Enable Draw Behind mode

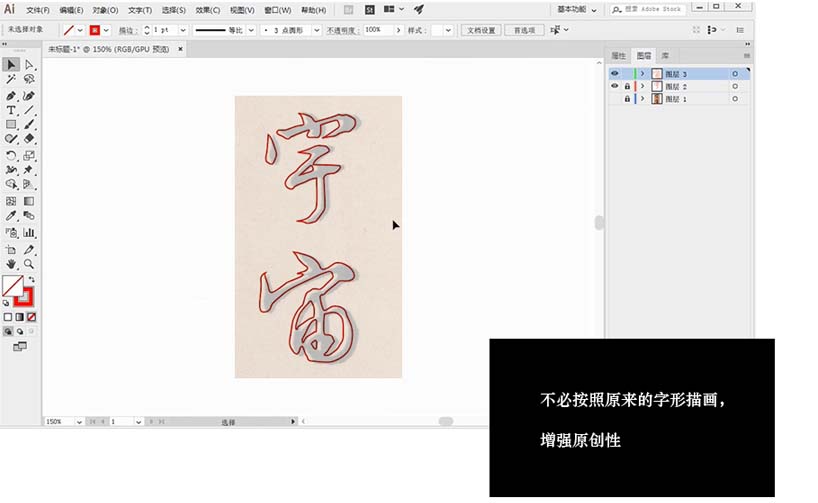coord(20,331)
